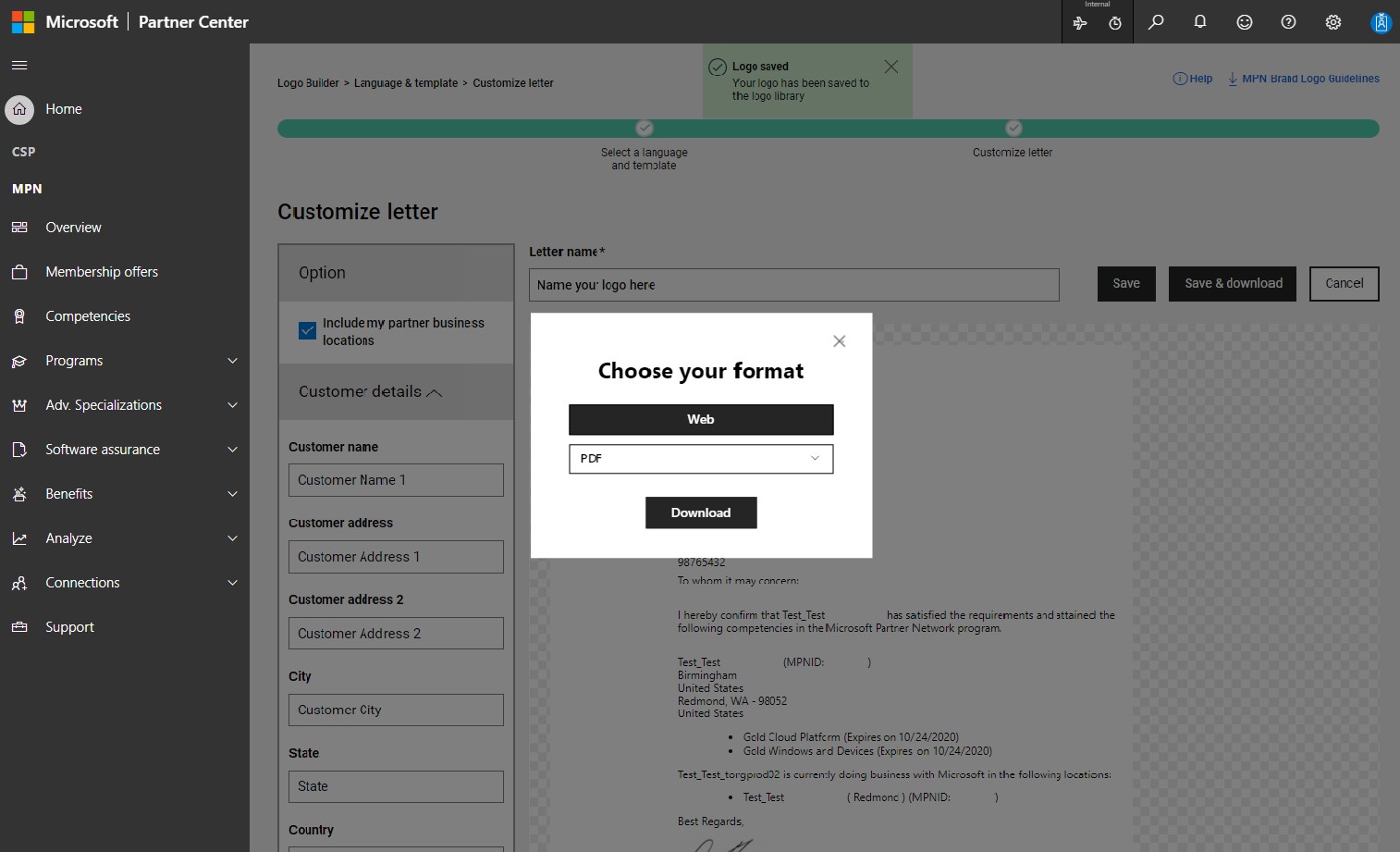Screen dimensions: 1400x852
Task: Open settings gear icon
Action: pos(1333,21)
